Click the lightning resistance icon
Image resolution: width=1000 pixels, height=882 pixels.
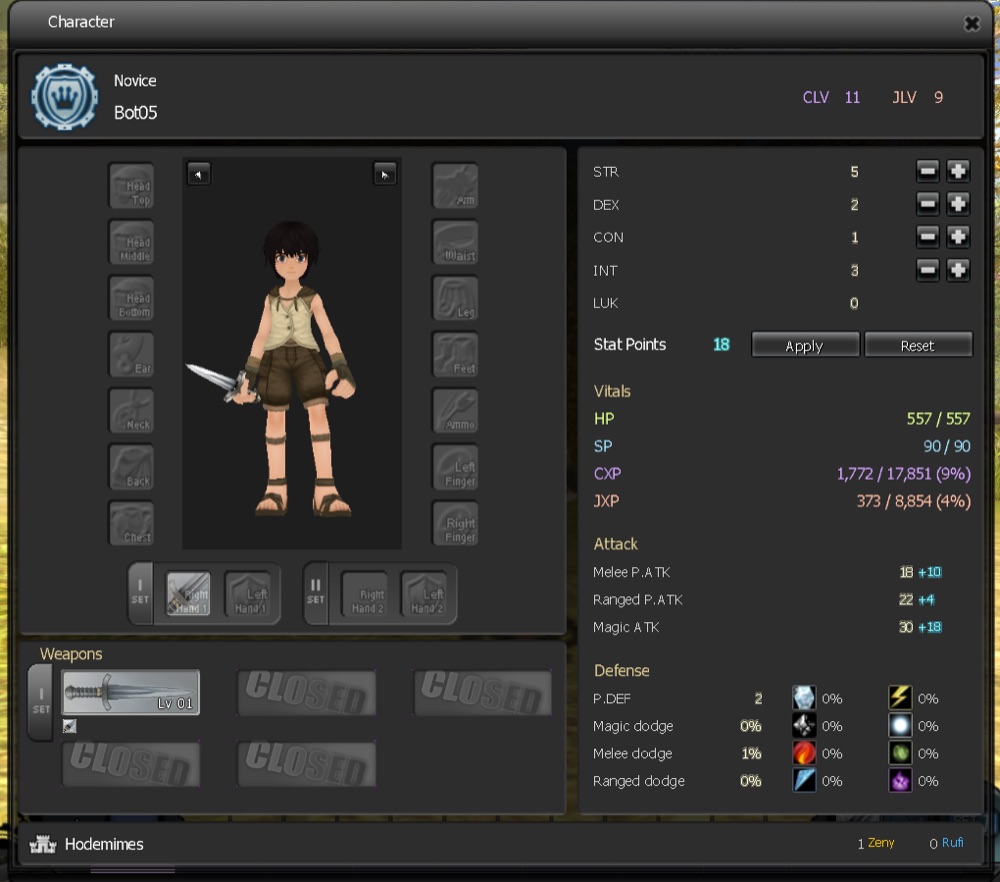pyautogui.click(x=900, y=698)
